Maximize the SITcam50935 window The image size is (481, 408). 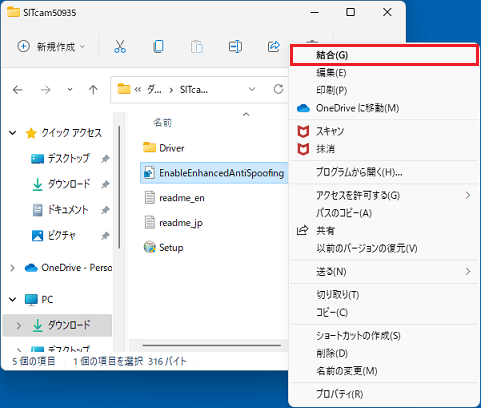coord(350,13)
